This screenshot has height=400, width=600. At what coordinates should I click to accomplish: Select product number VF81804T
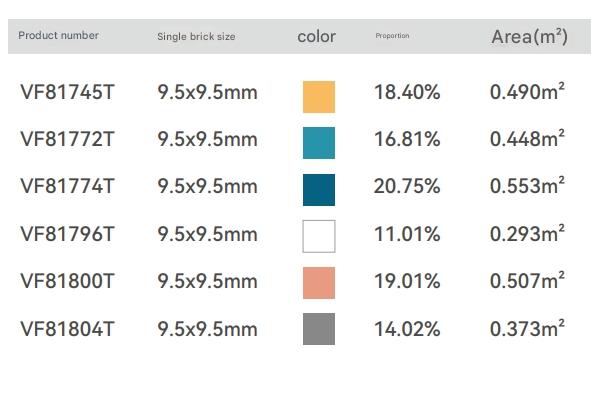[x=67, y=329]
